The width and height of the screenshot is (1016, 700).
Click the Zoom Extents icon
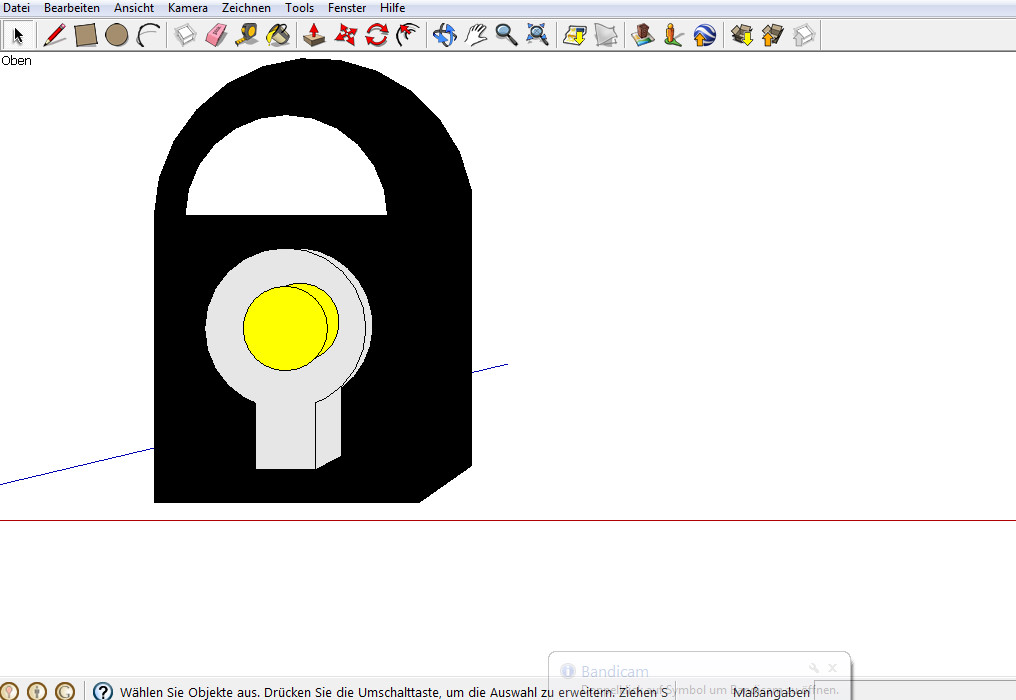538,35
